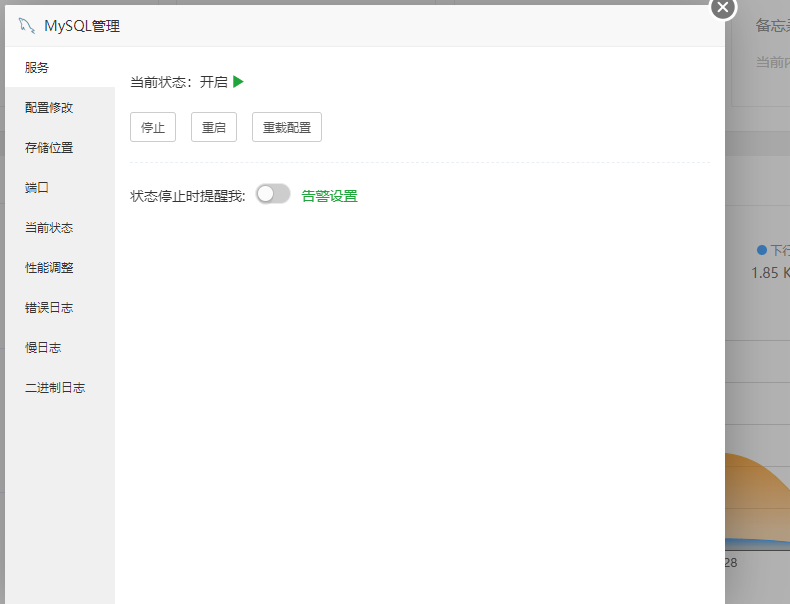Stop MySQL with the 停止 button

[153, 127]
